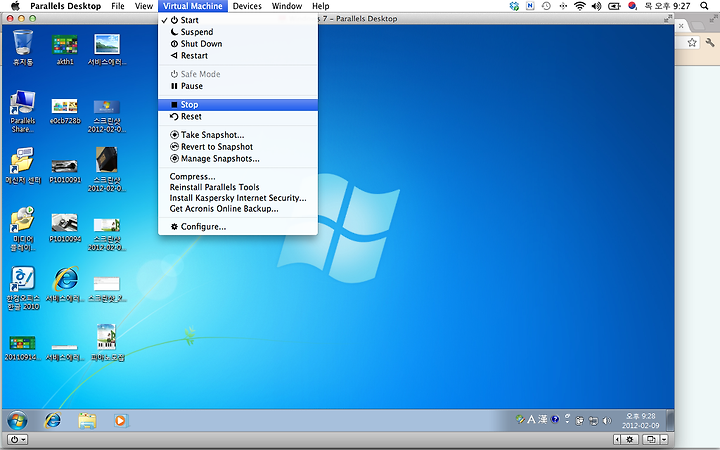The image size is (720, 450).
Task: Choose Stop in the Virtual Machine menu
Action: [x=237, y=105]
